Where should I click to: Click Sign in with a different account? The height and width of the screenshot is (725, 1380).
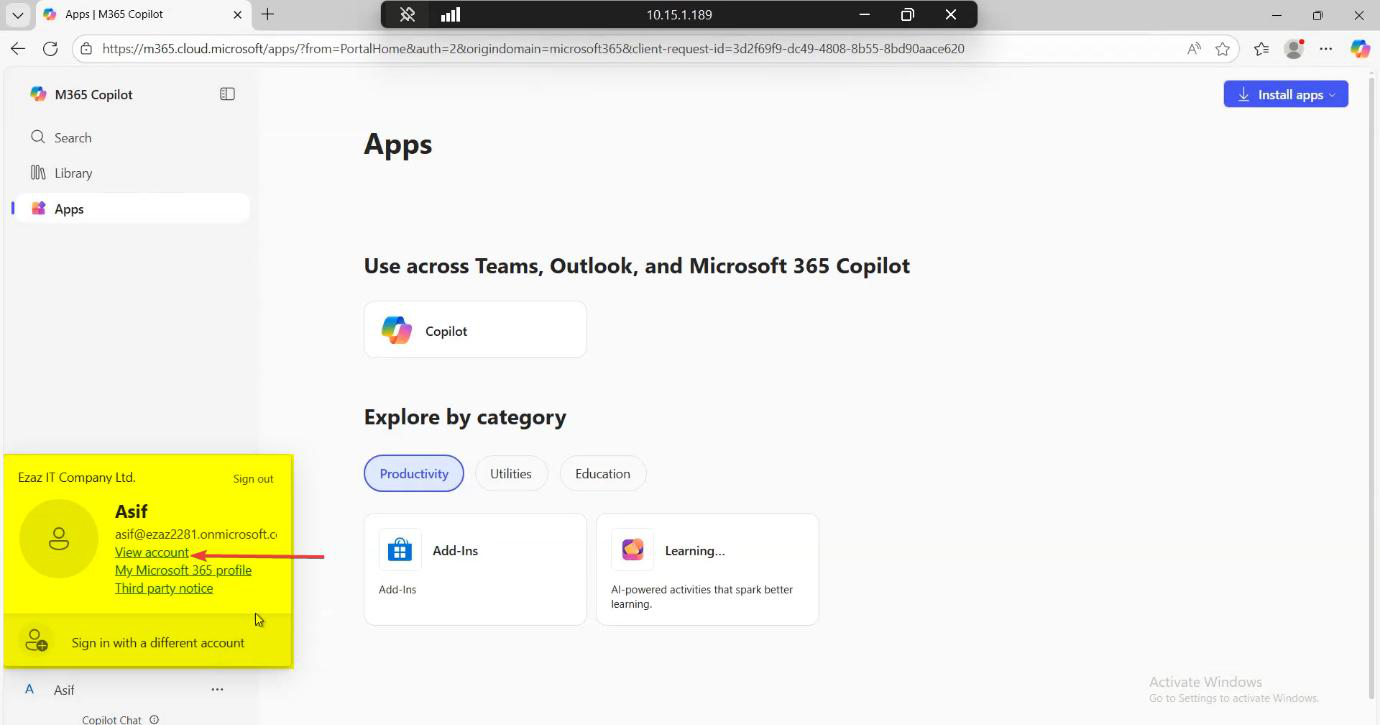tap(148, 642)
